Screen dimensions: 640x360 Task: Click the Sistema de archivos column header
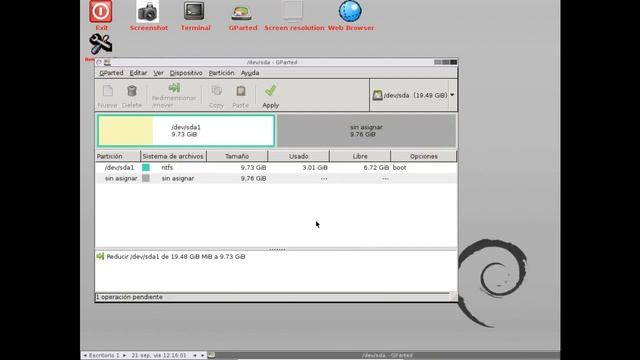click(173, 156)
